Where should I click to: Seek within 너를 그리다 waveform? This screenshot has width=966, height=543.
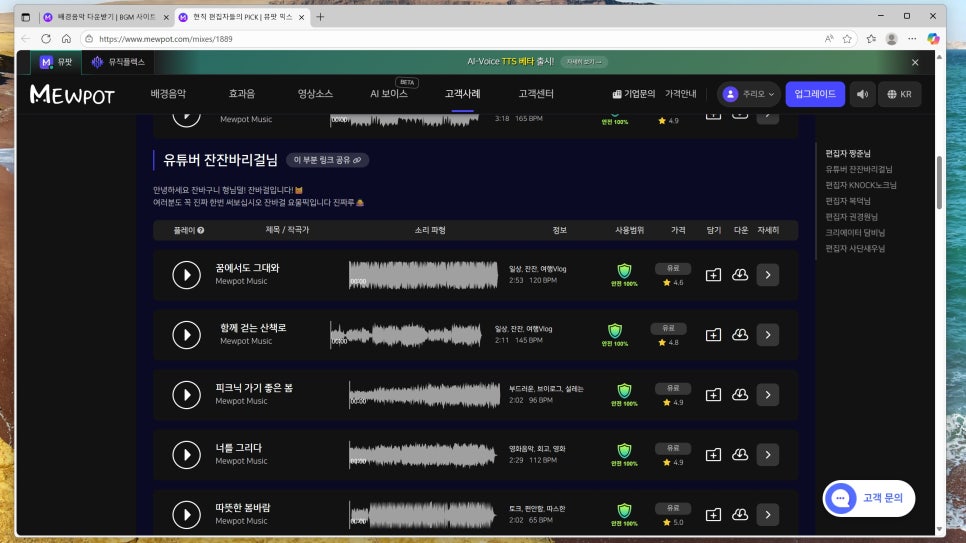423,455
